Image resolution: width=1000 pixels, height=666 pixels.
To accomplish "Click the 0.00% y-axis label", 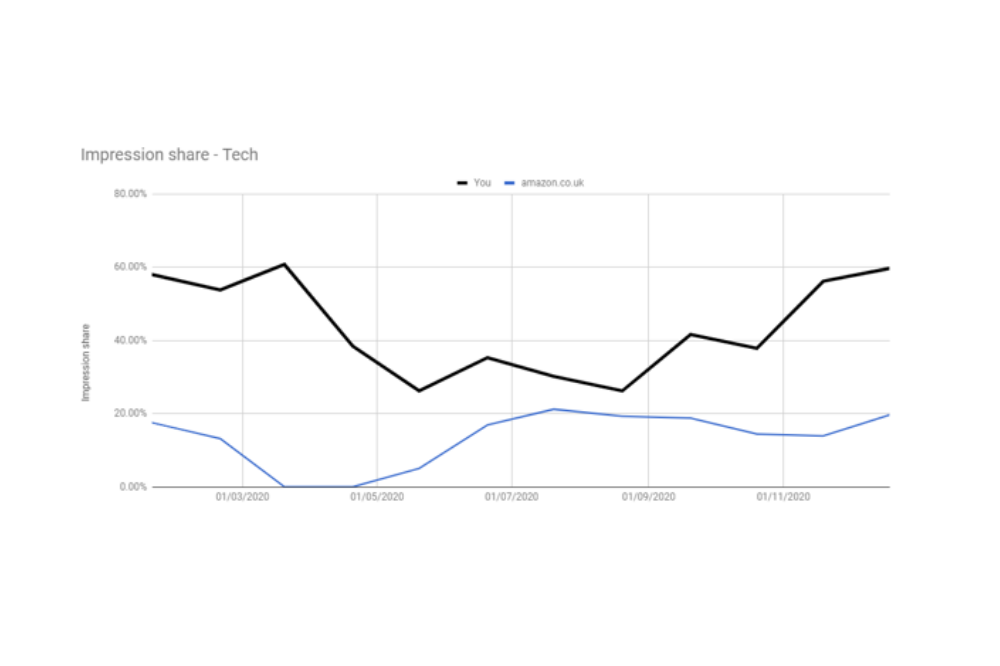I will point(133,487).
